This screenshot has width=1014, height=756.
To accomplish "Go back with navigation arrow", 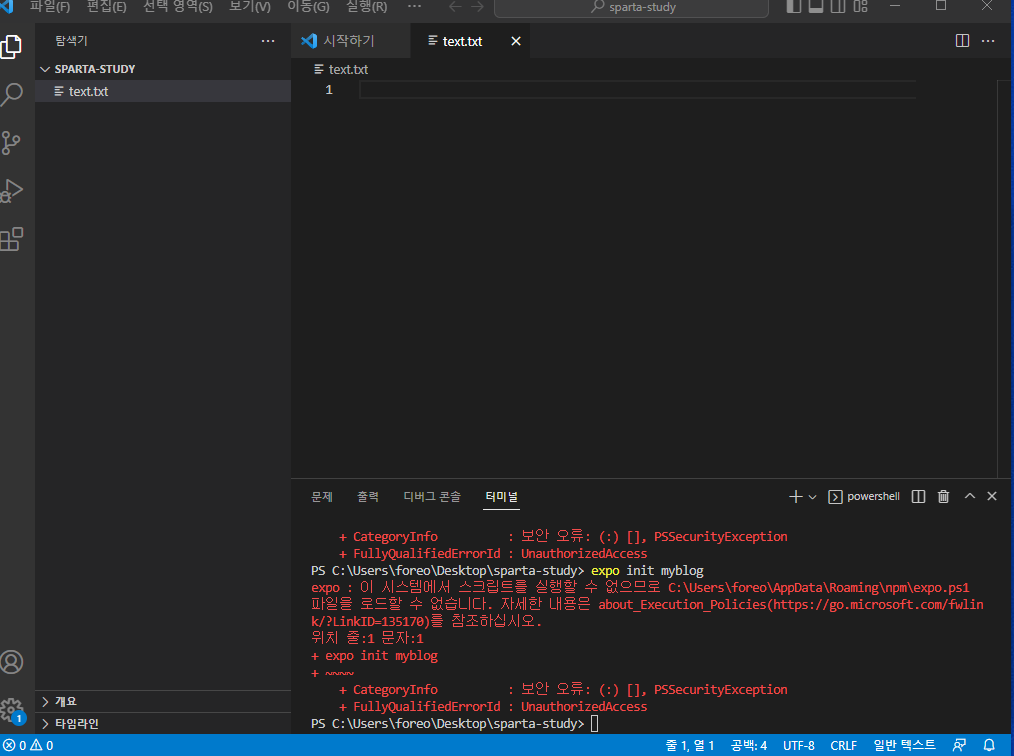I will (455, 7).
